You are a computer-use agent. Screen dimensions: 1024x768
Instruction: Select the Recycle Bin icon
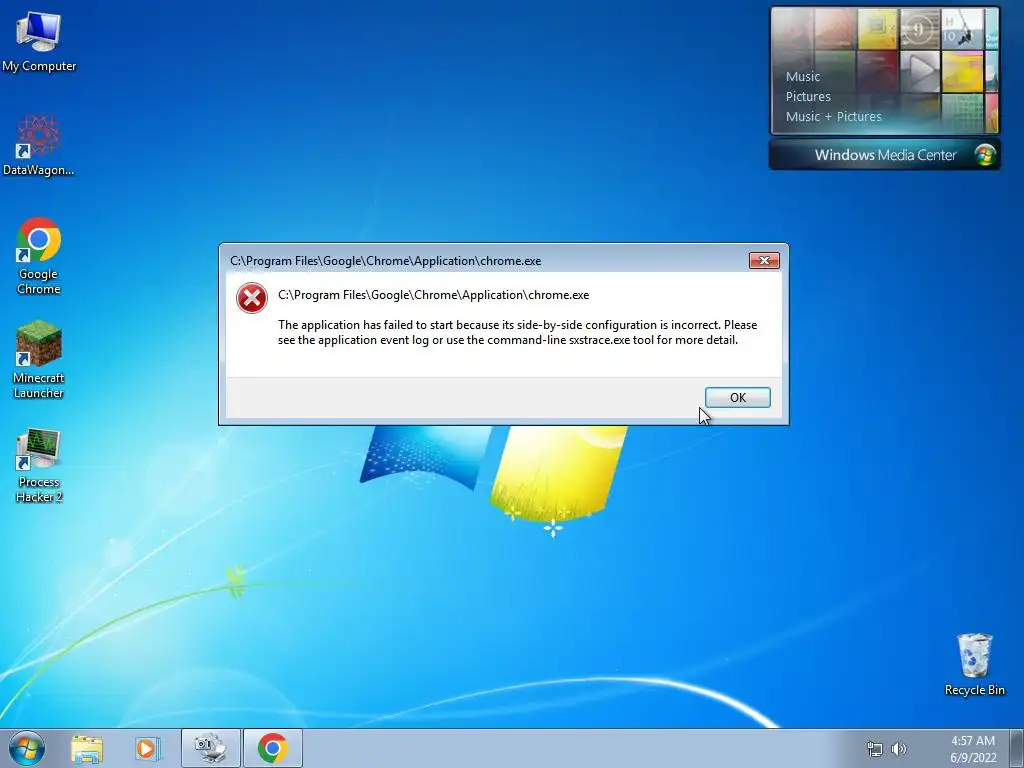pos(974,664)
